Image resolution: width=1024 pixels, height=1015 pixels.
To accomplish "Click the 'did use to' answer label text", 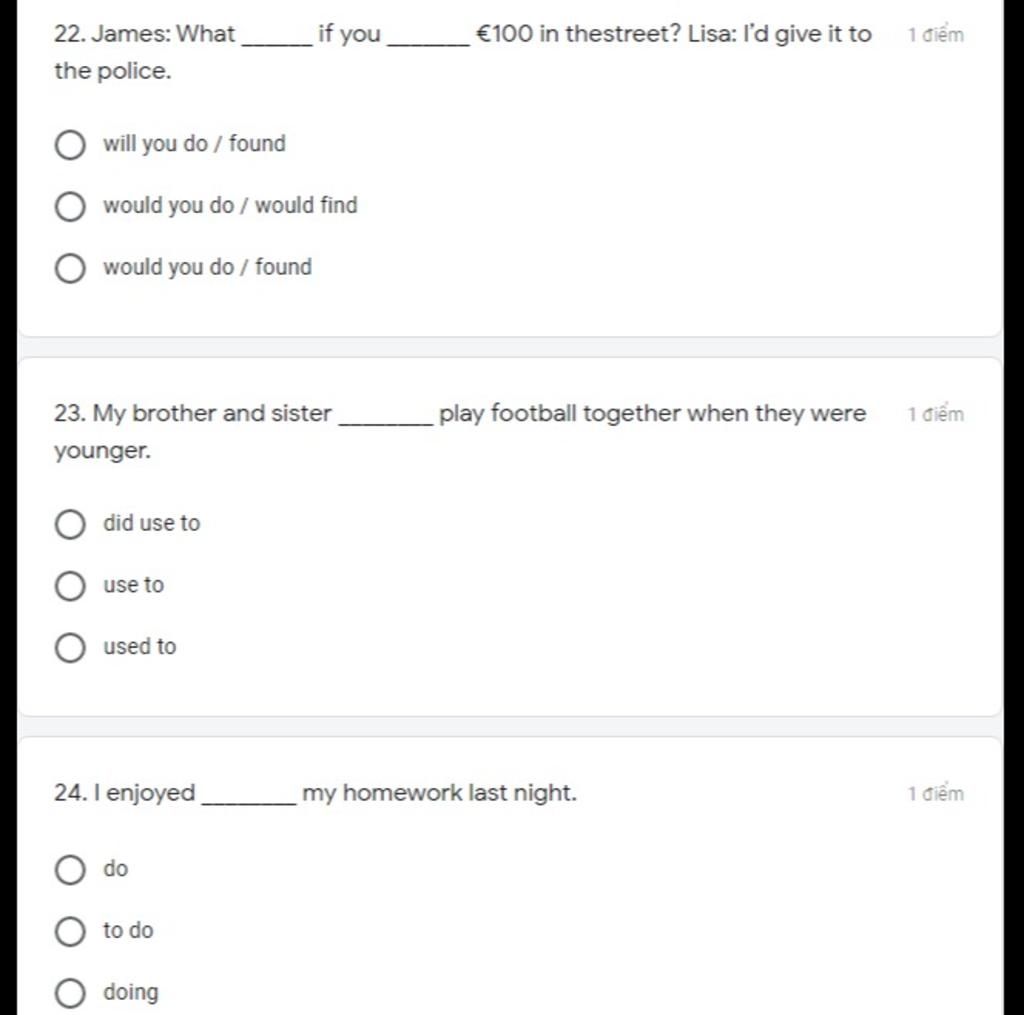I will pyautogui.click(x=151, y=523).
